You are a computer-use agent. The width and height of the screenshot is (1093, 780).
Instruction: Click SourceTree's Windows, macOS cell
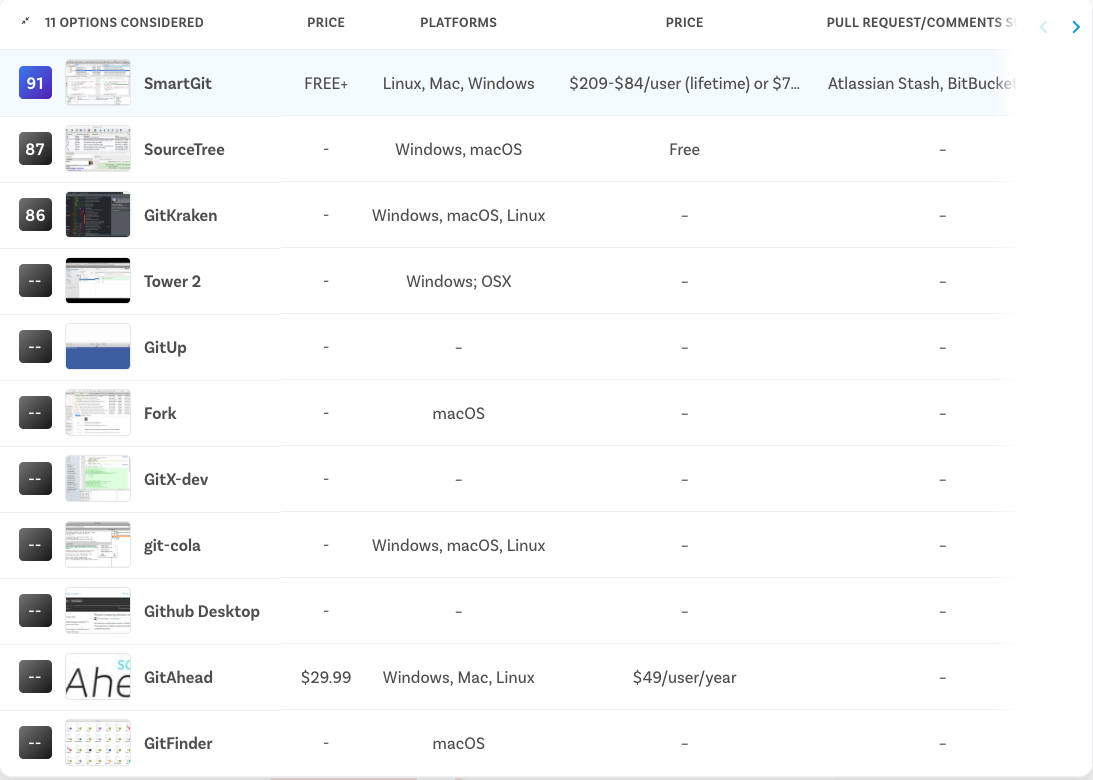click(x=459, y=150)
